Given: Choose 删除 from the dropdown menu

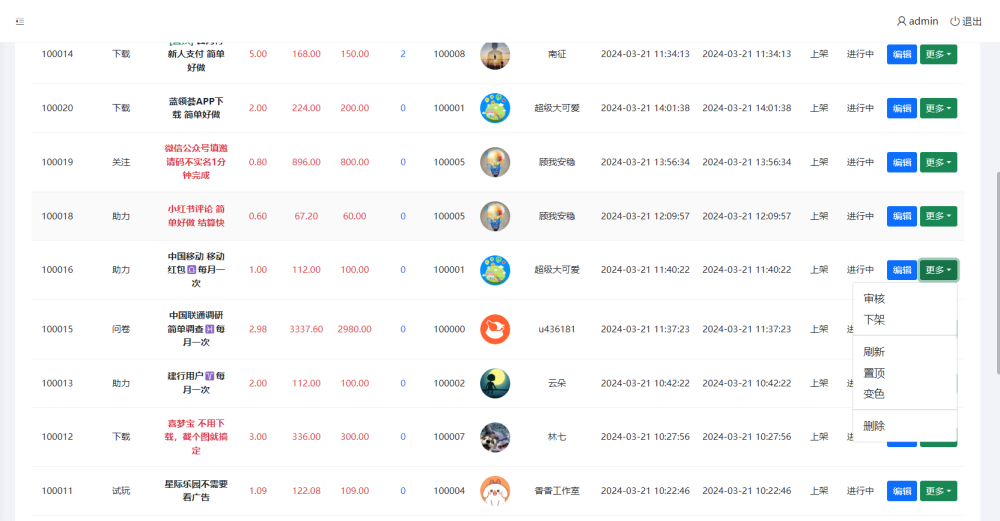Looking at the screenshot, I should pos(874,426).
